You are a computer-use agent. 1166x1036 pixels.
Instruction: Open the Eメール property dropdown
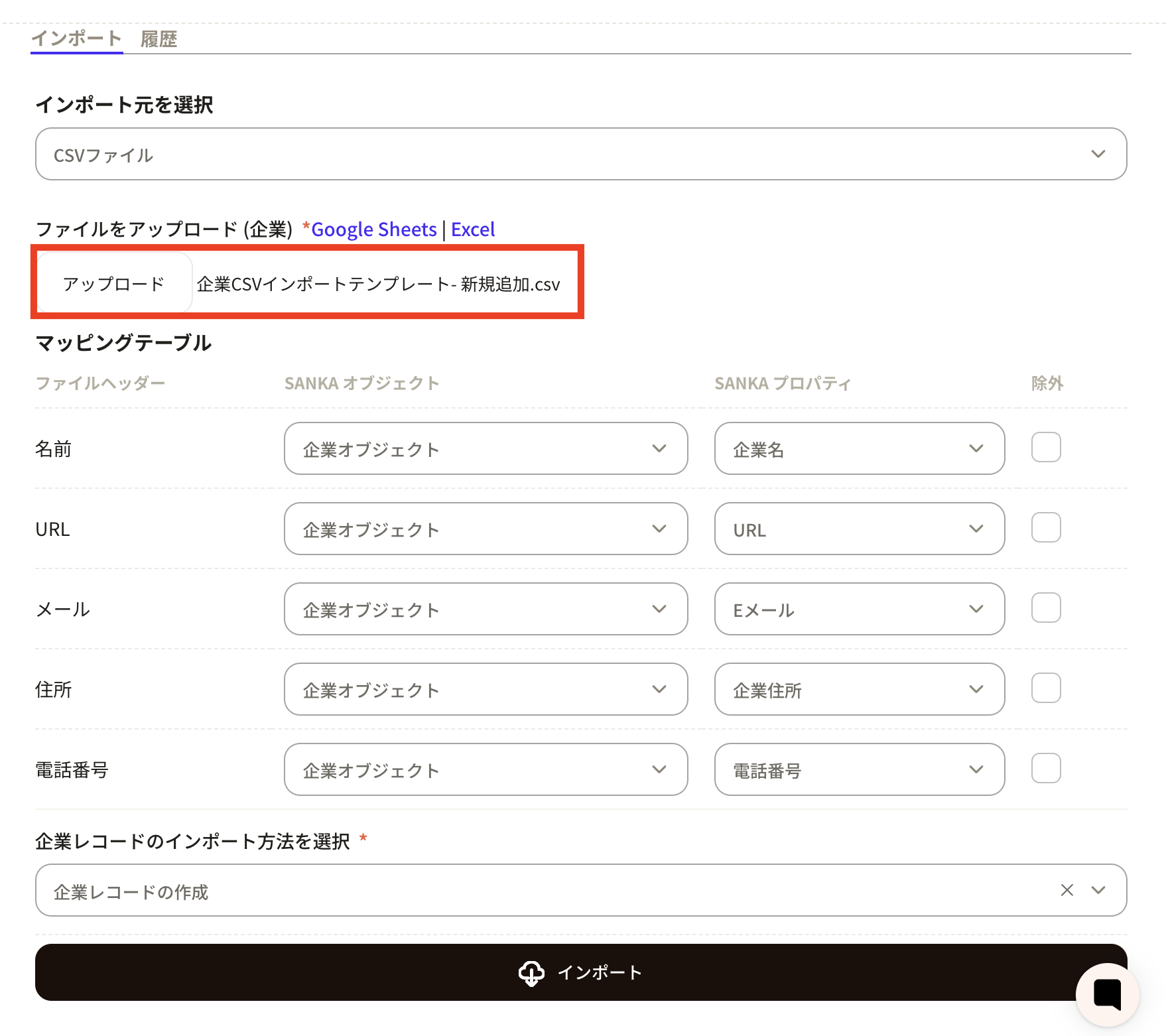[859, 610]
